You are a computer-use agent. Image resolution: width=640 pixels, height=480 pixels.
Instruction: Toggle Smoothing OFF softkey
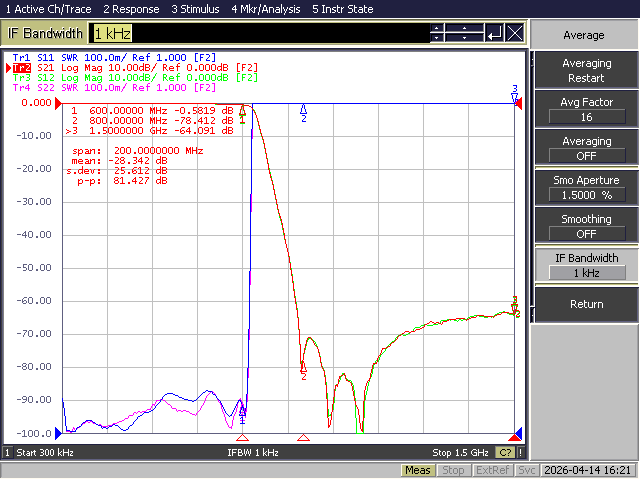point(587,226)
